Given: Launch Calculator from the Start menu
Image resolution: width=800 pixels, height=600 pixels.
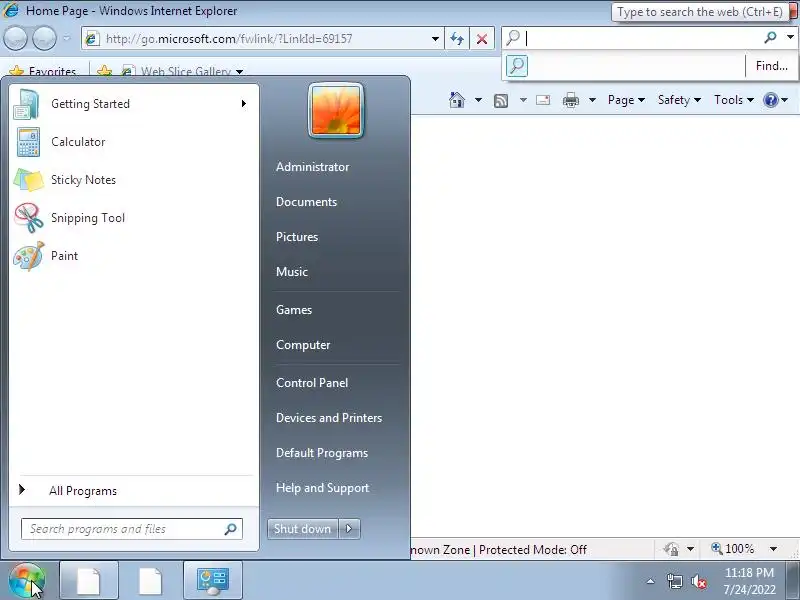Looking at the screenshot, I should click(x=133, y=142).
